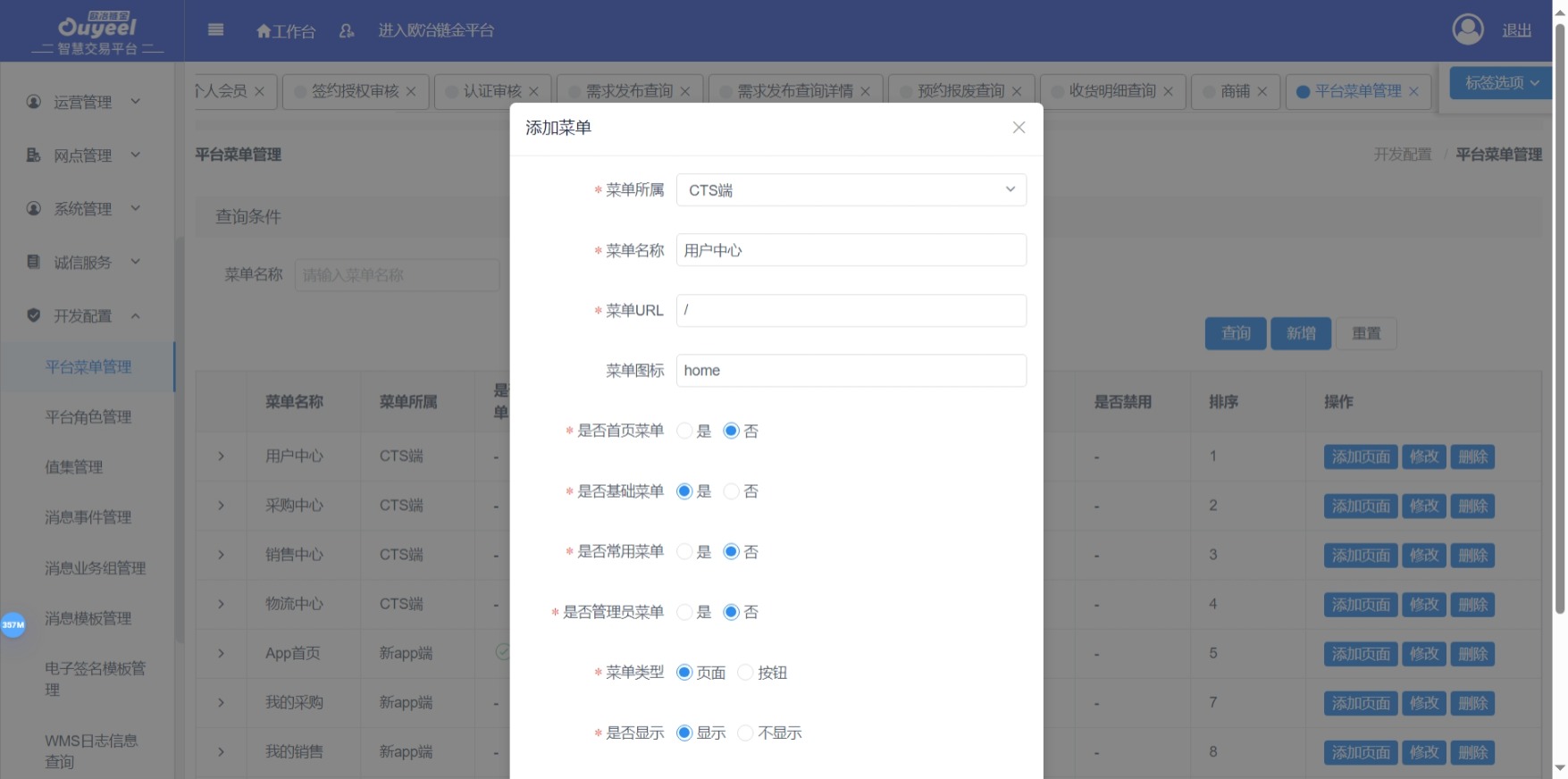Image resolution: width=1568 pixels, height=779 pixels.
Task: Click the 运营管理 sidebar icon
Action: point(33,102)
